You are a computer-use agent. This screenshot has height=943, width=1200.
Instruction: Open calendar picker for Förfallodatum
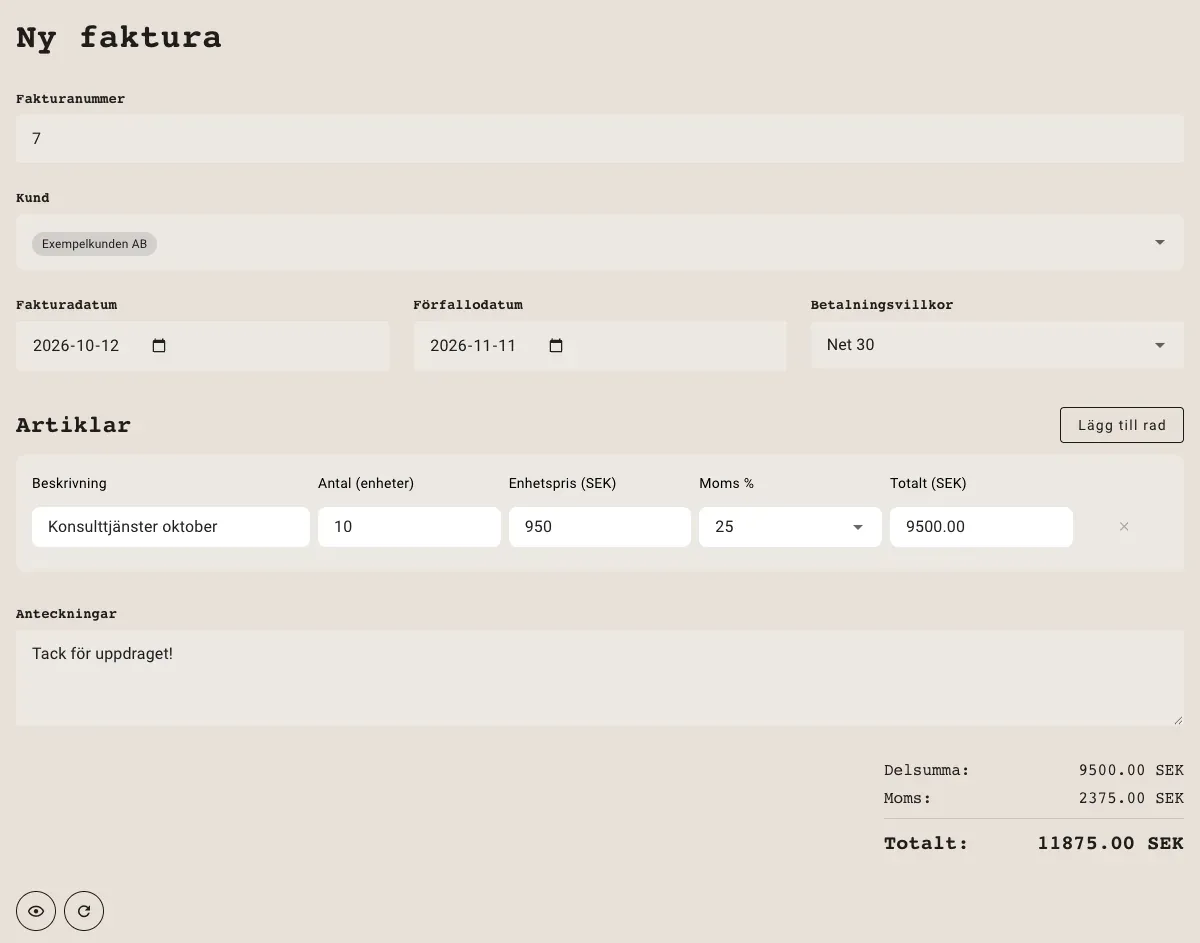[556, 346]
